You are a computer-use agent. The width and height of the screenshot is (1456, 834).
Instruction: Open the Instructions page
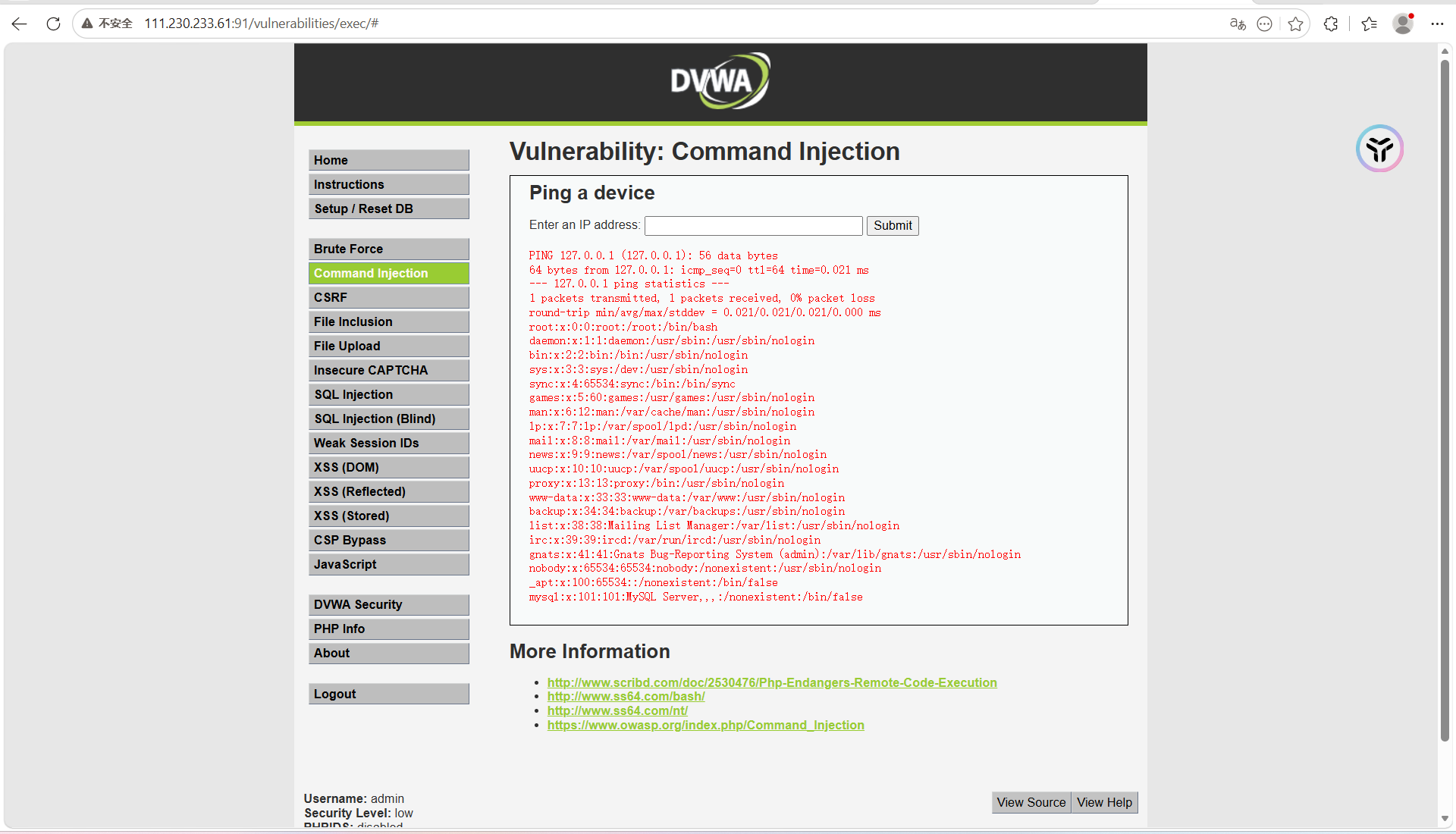pos(389,184)
